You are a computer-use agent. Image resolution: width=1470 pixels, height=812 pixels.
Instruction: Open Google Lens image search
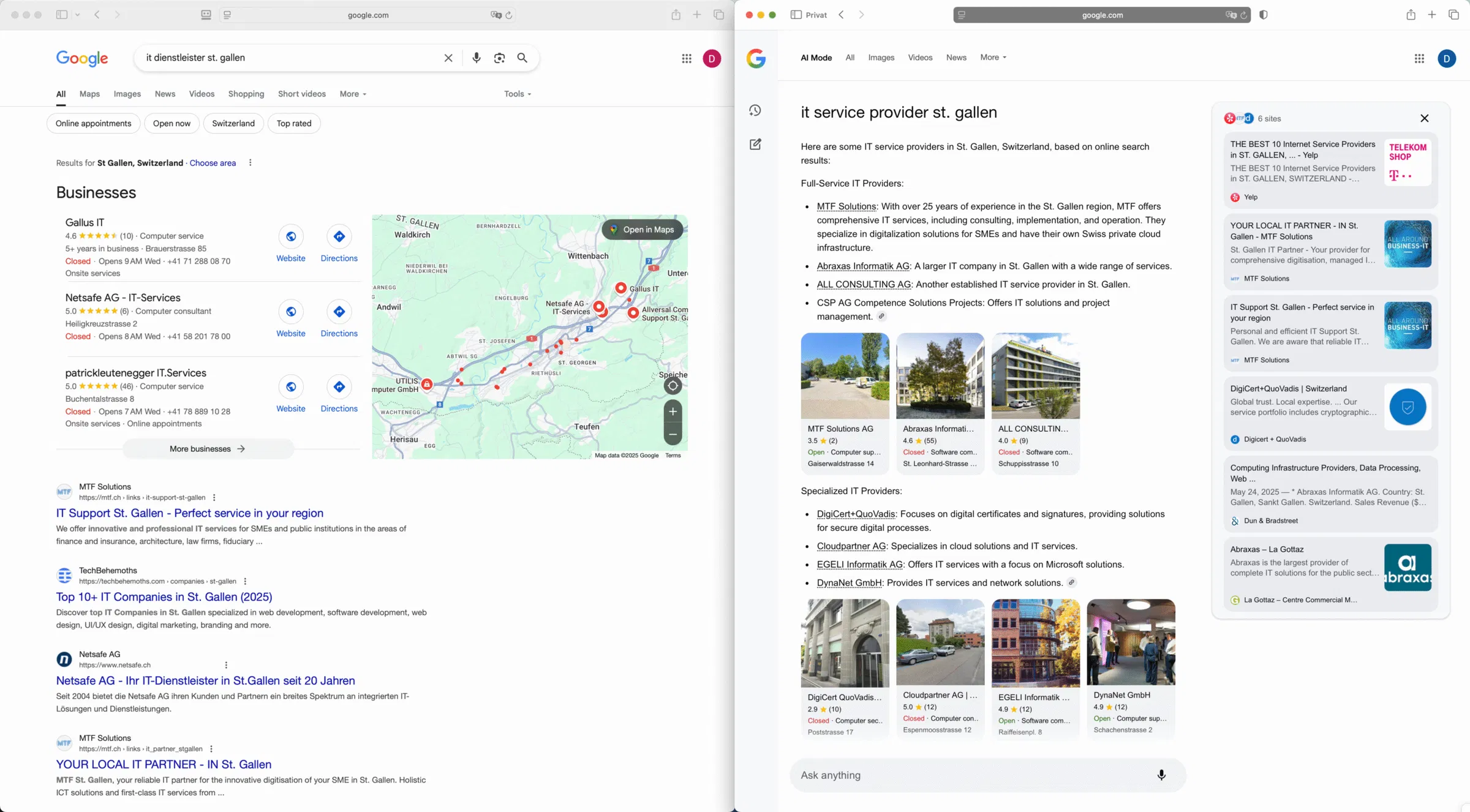click(499, 58)
